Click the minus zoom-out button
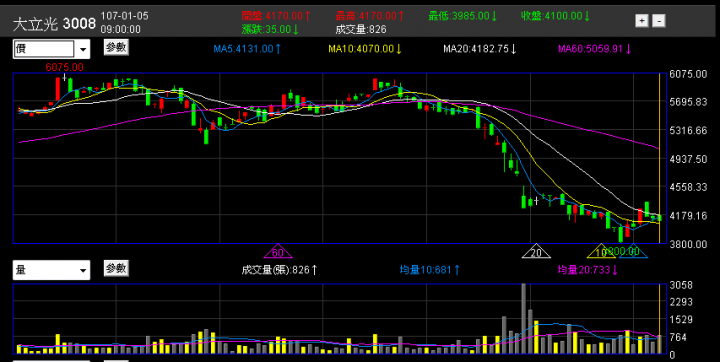Screen dimensions: 720x362 tap(659, 21)
